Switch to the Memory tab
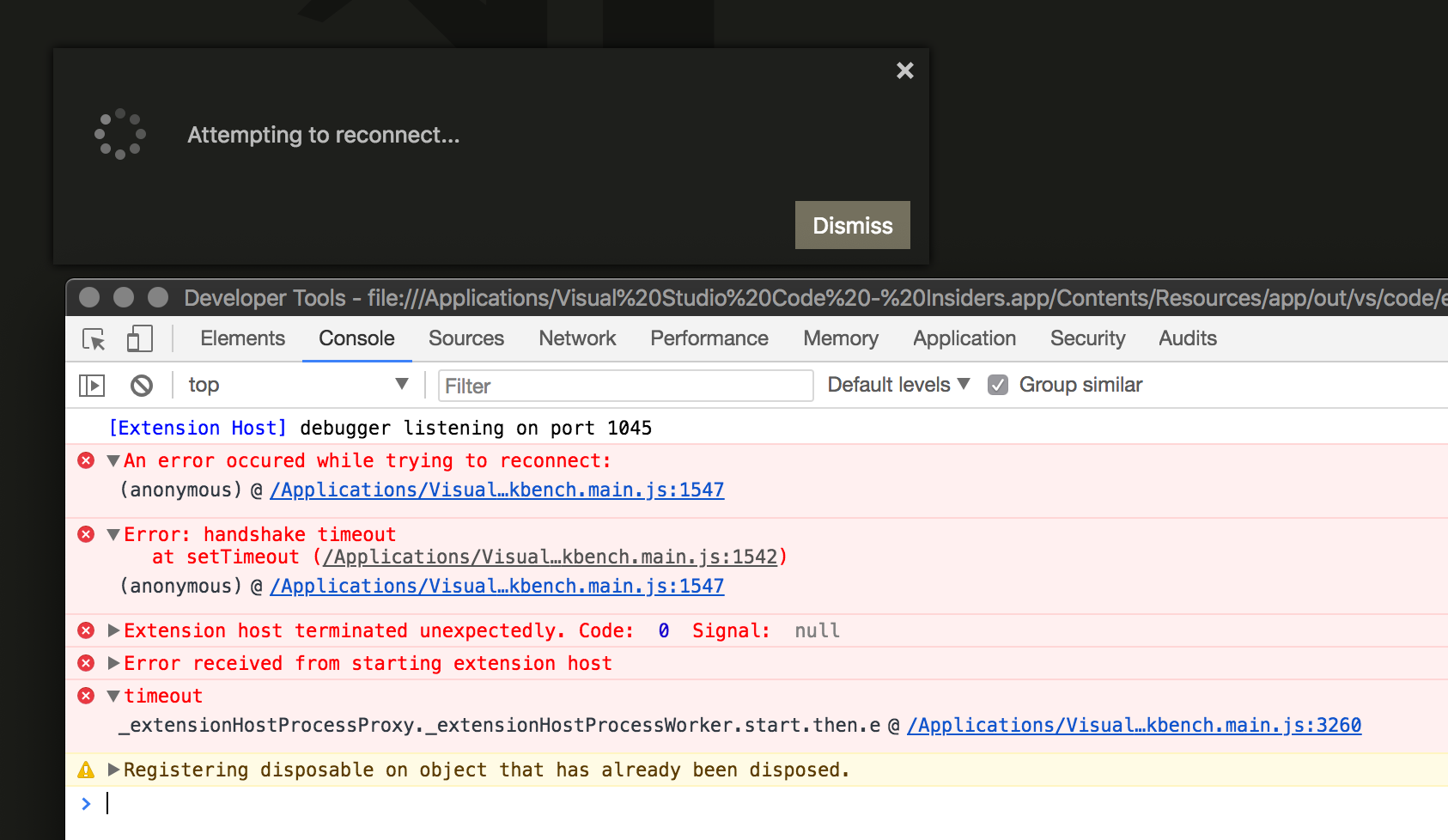This screenshot has height=840, width=1448. 840,338
